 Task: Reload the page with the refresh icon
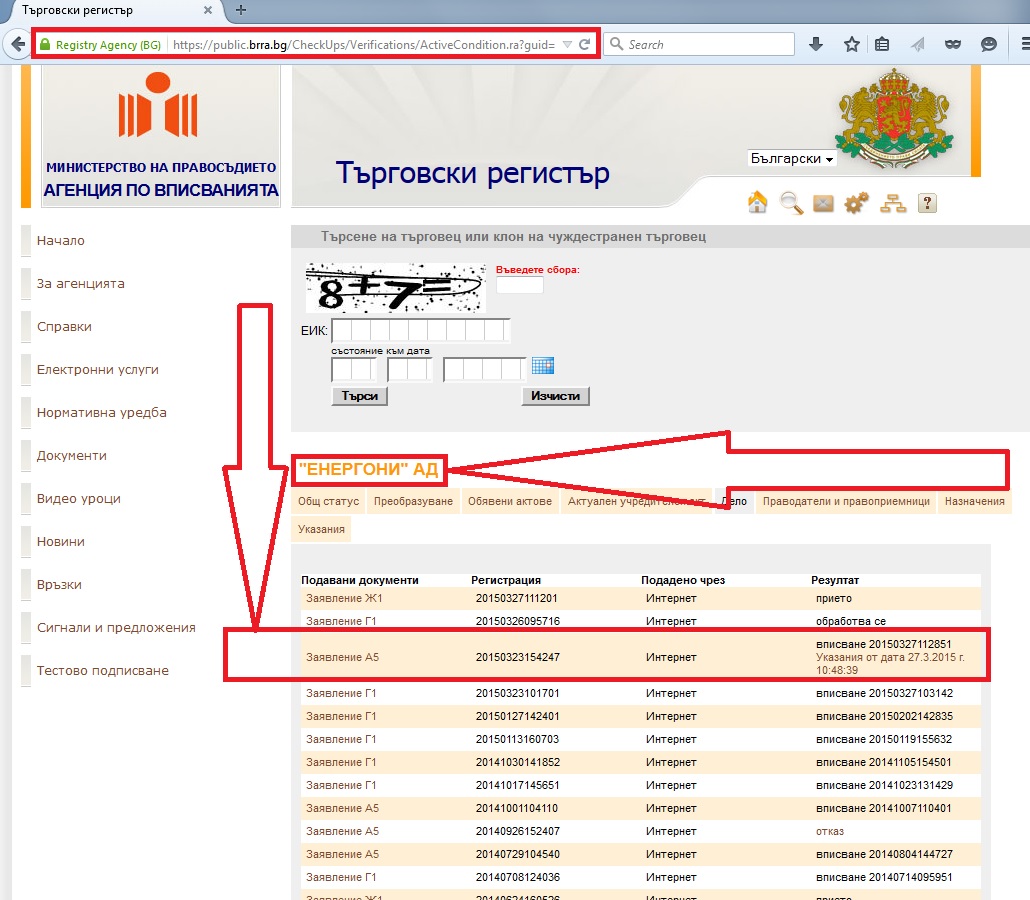585,45
